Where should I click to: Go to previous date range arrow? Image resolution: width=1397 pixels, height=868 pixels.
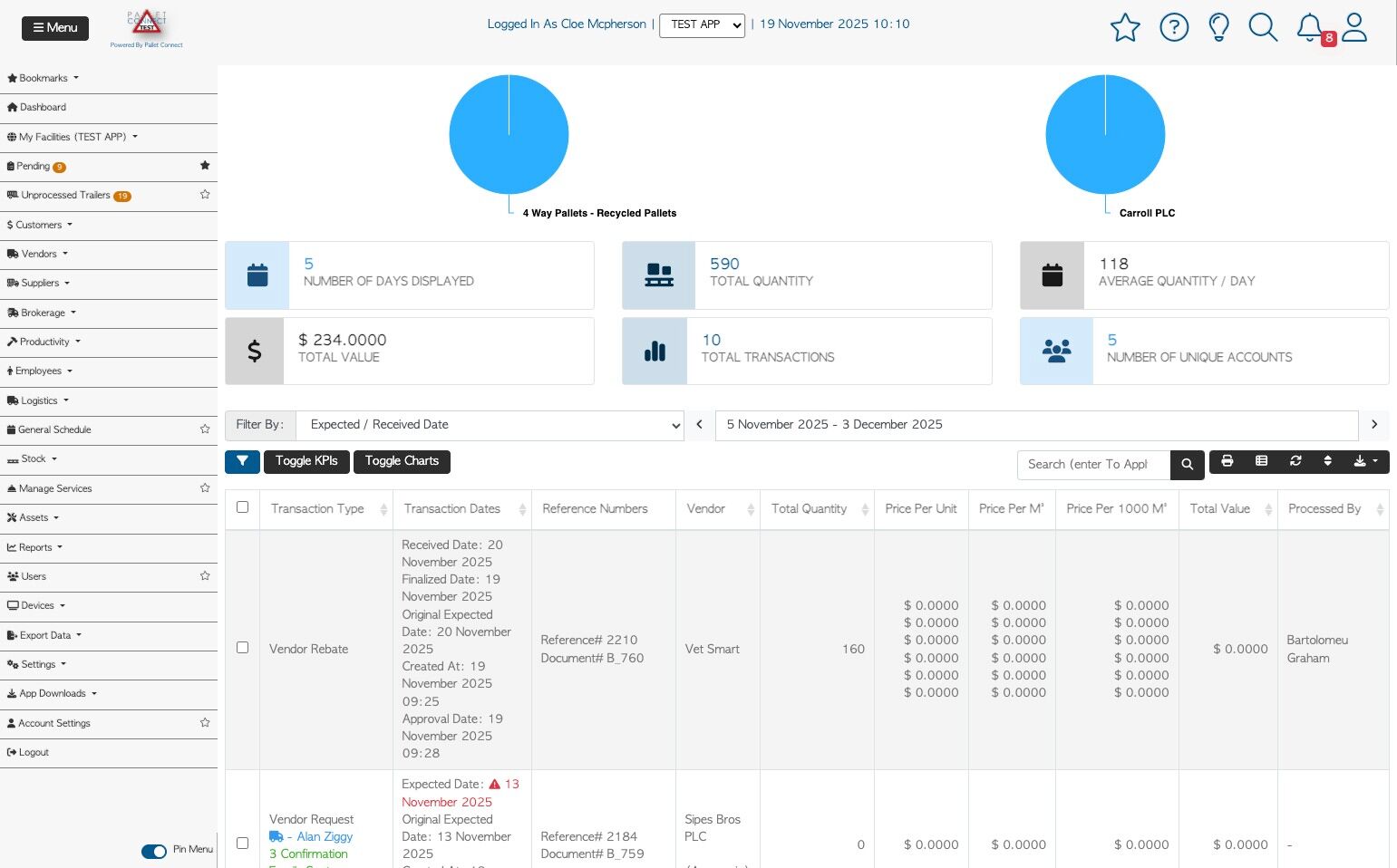[699, 425]
